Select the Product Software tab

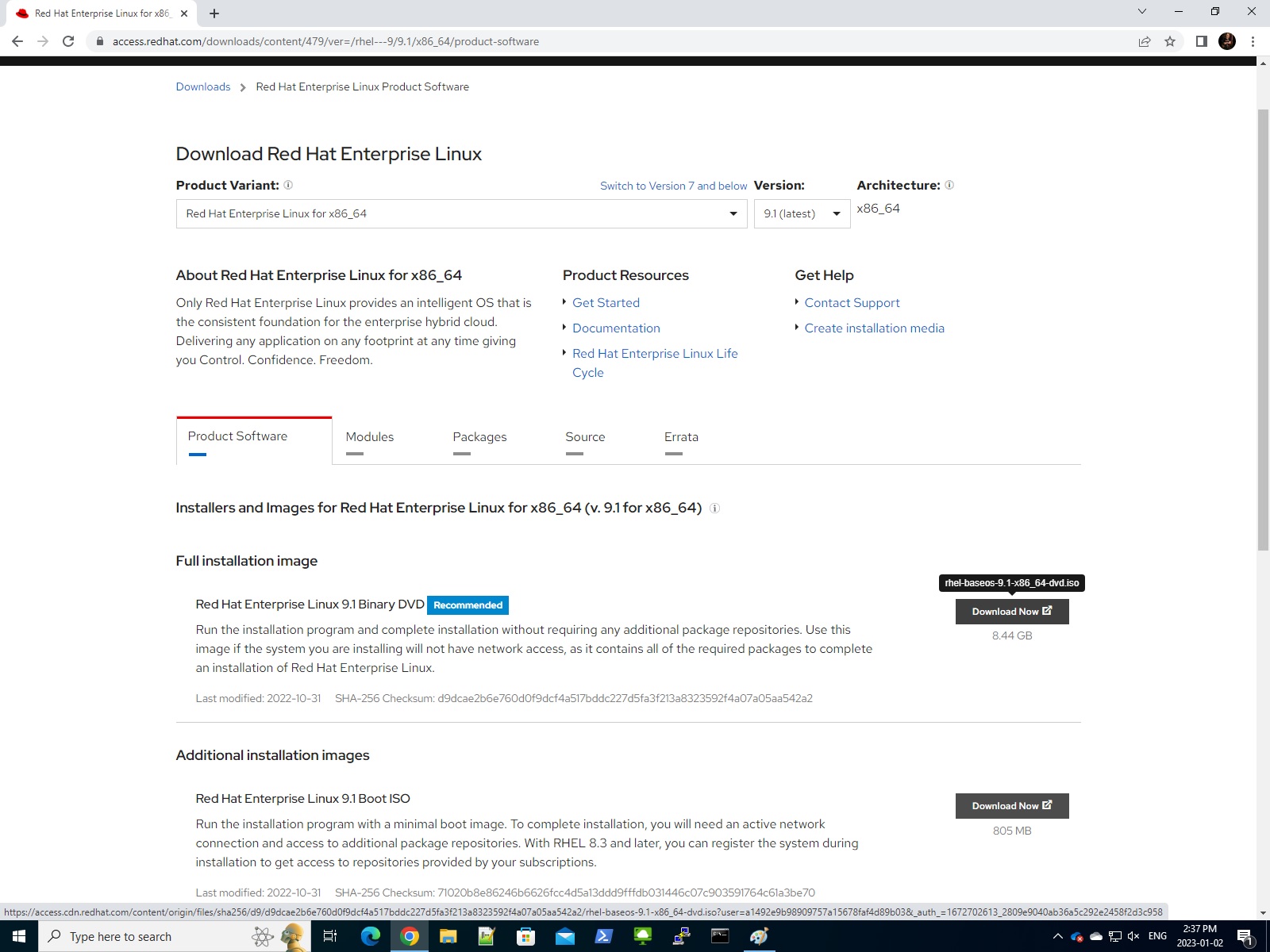[x=254, y=440]
